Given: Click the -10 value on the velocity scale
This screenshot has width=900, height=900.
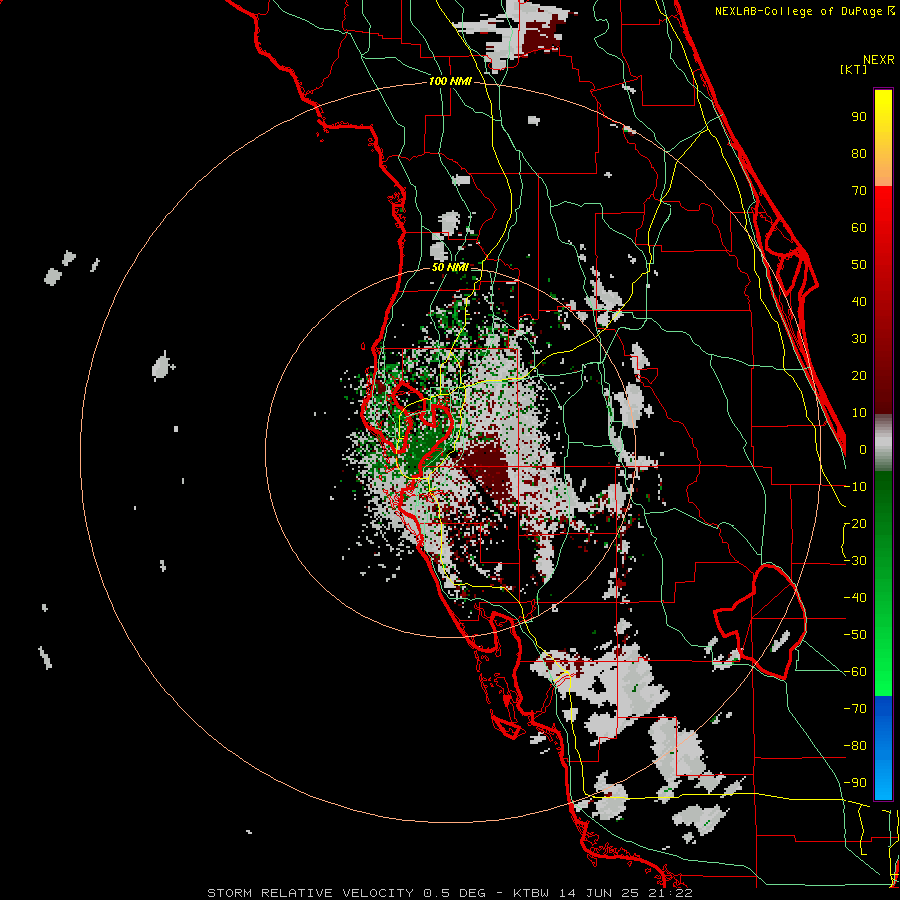Looking at the screenshot, I should point(855,487).
